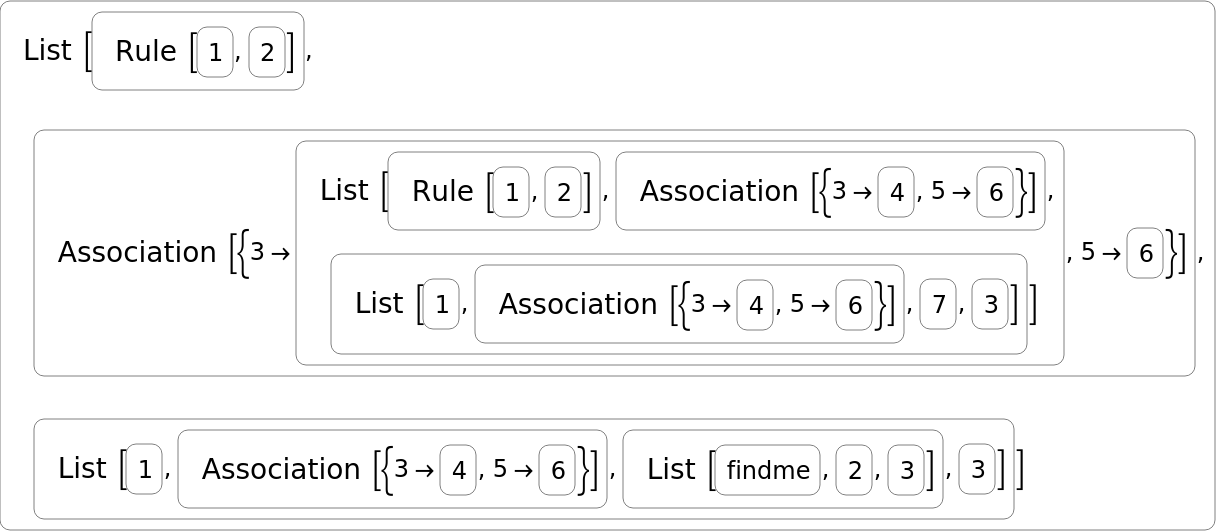The image size is (1216, 532).
Task: Select the bottom-row leftmost List label
Action: 82,469
